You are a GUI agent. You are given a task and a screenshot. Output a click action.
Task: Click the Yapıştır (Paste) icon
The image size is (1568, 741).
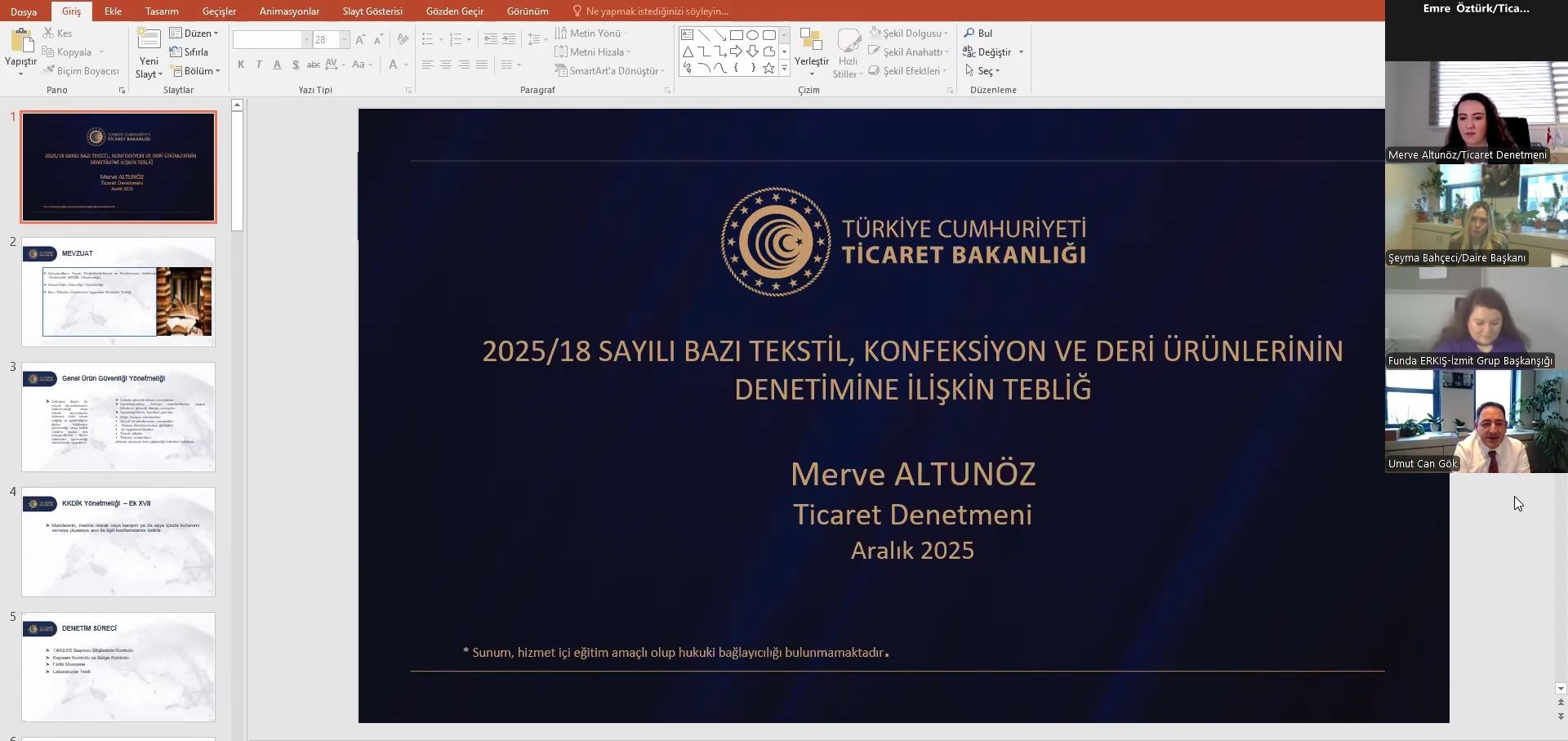pyautogui.click(x=20, y=41)
